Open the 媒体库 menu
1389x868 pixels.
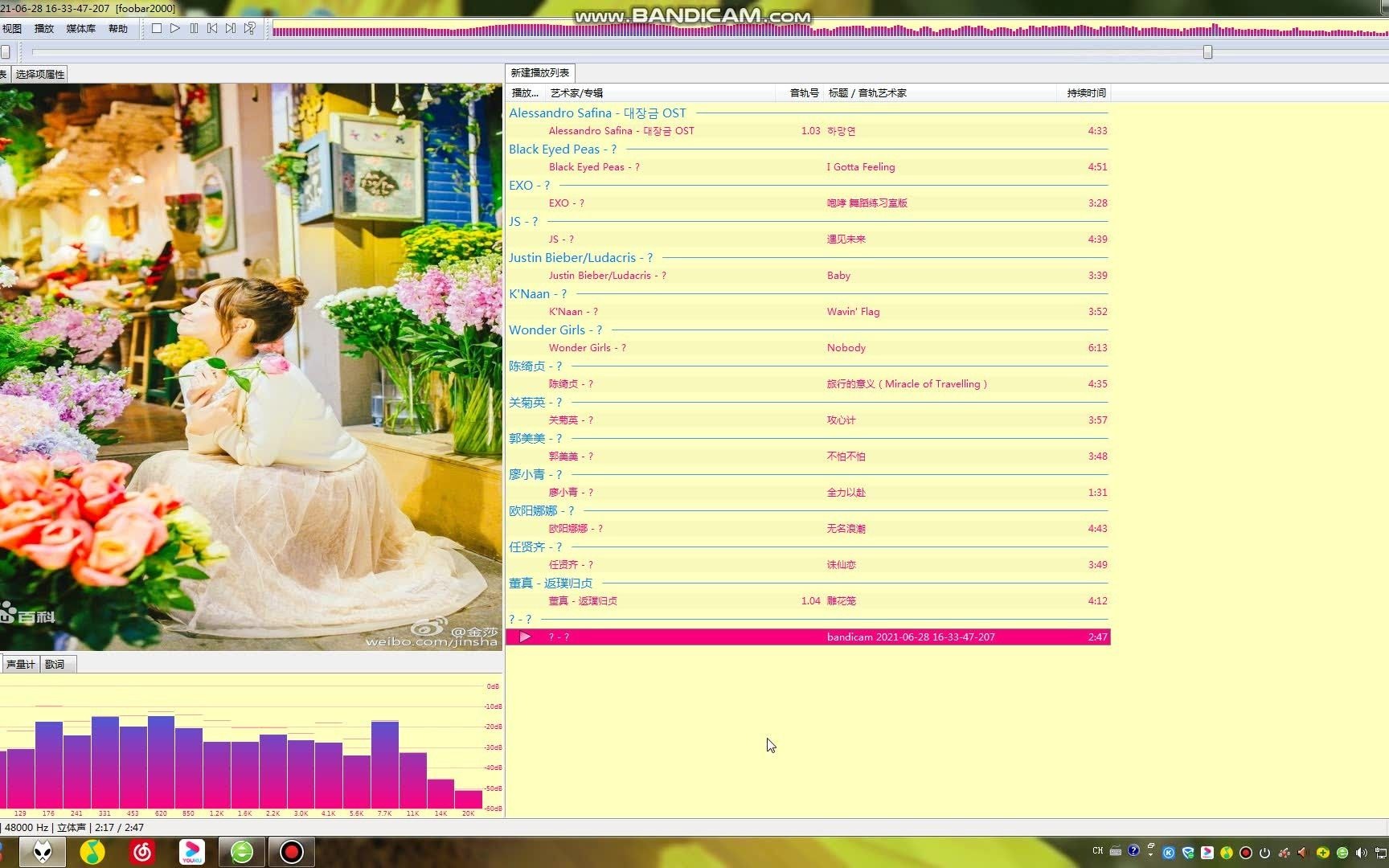click(x=80, y=28)
